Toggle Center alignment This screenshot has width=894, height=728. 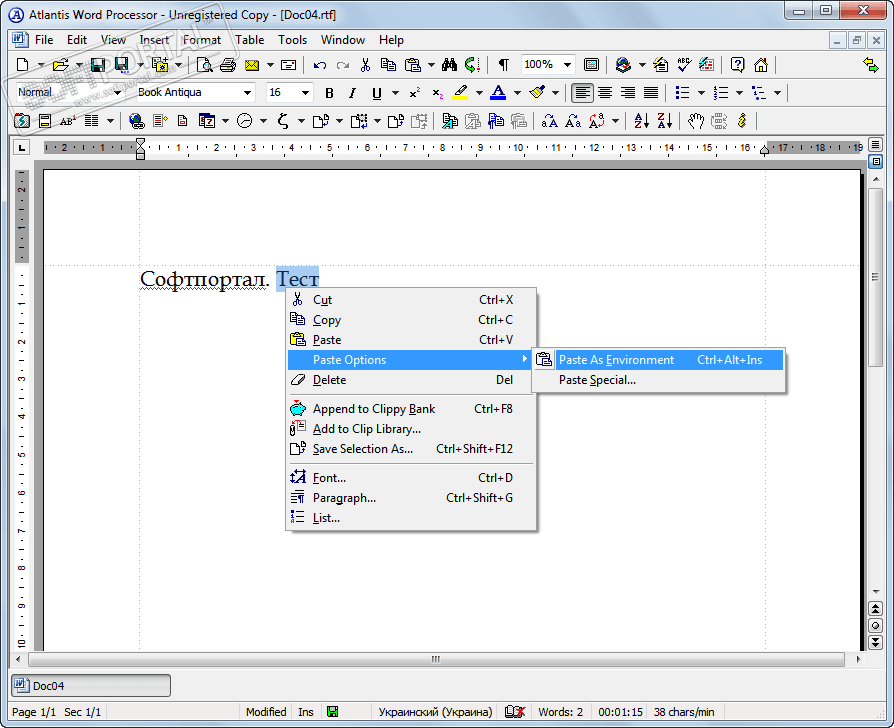pos(605,93)
